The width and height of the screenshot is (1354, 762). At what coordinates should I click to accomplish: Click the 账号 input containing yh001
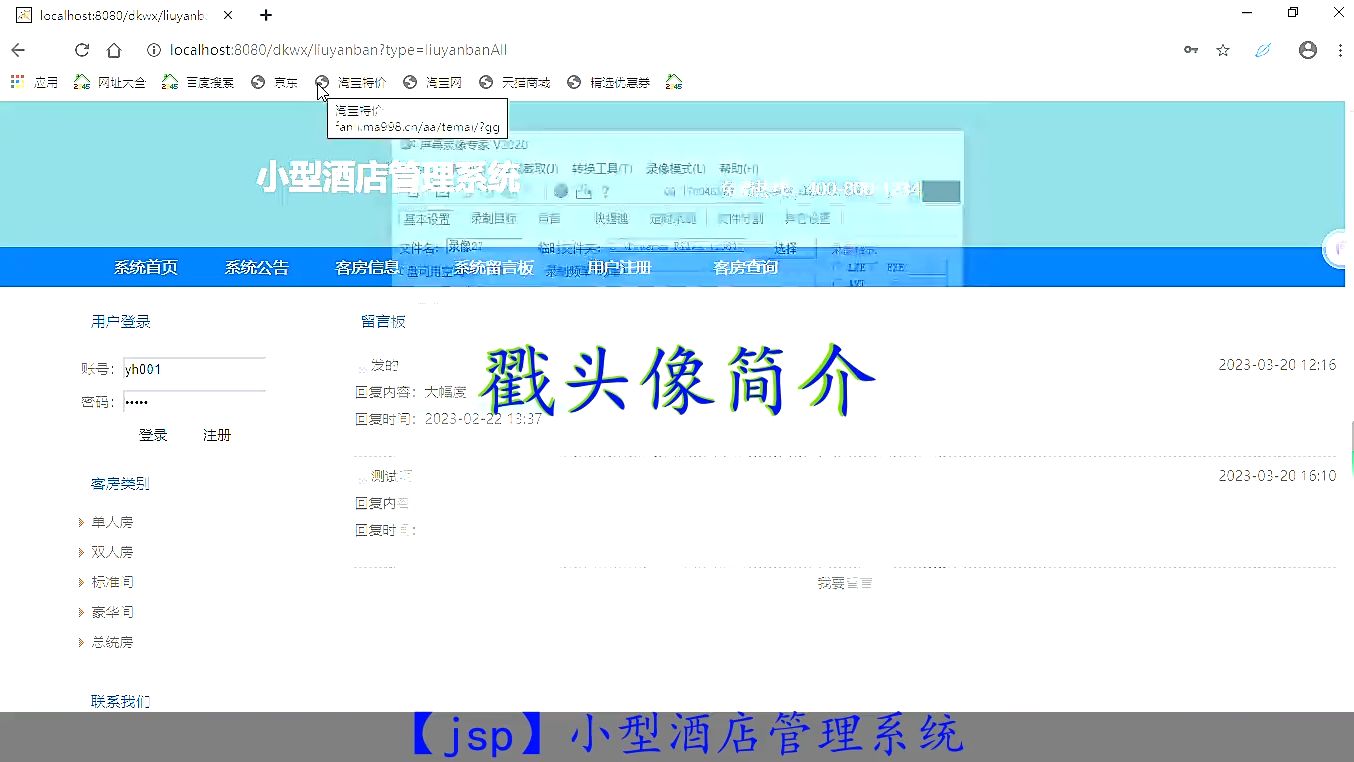click(194, 370)
